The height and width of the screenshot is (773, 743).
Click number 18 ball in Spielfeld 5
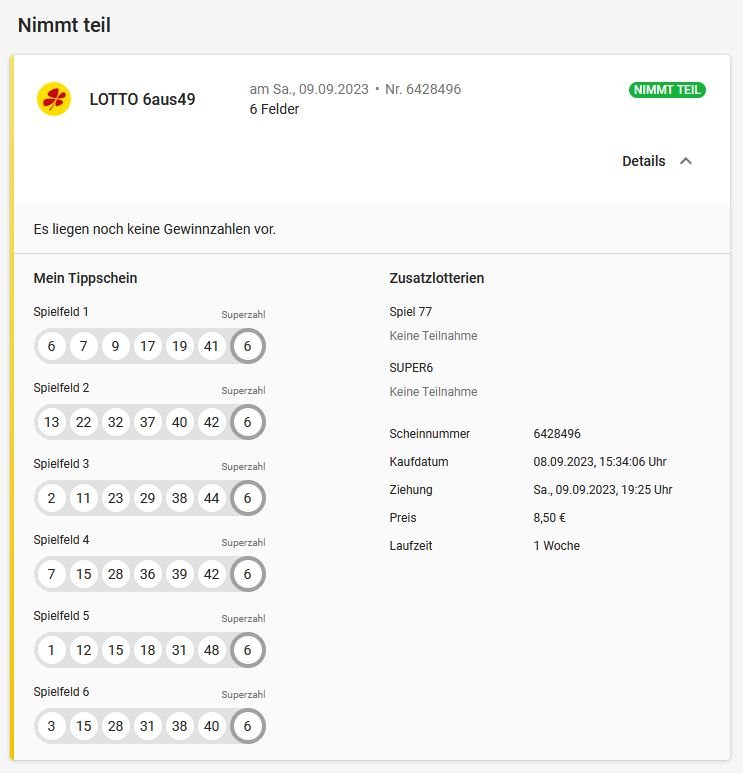click(147, 650)
